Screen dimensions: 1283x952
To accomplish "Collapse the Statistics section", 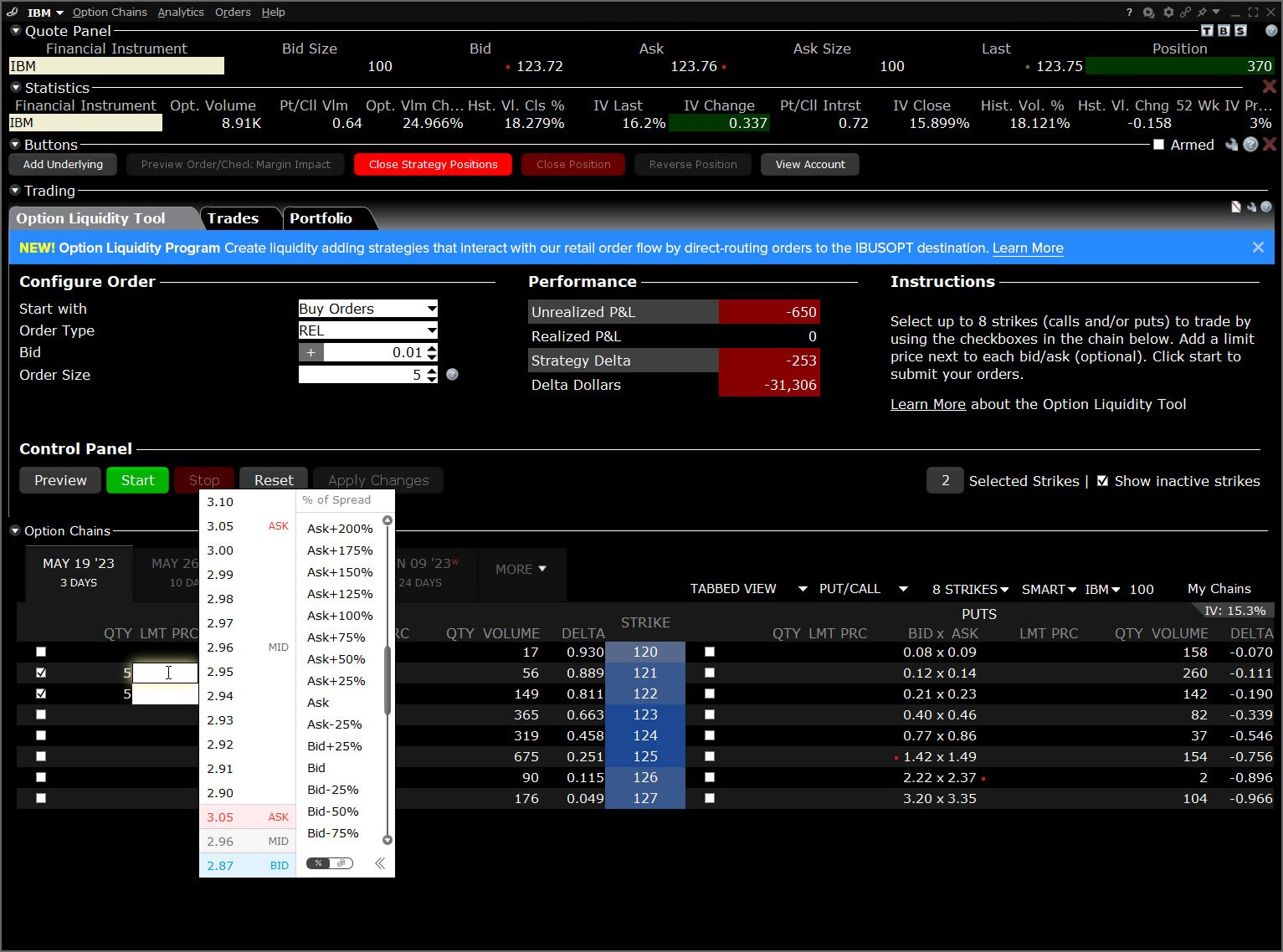I will click(15, 87).
